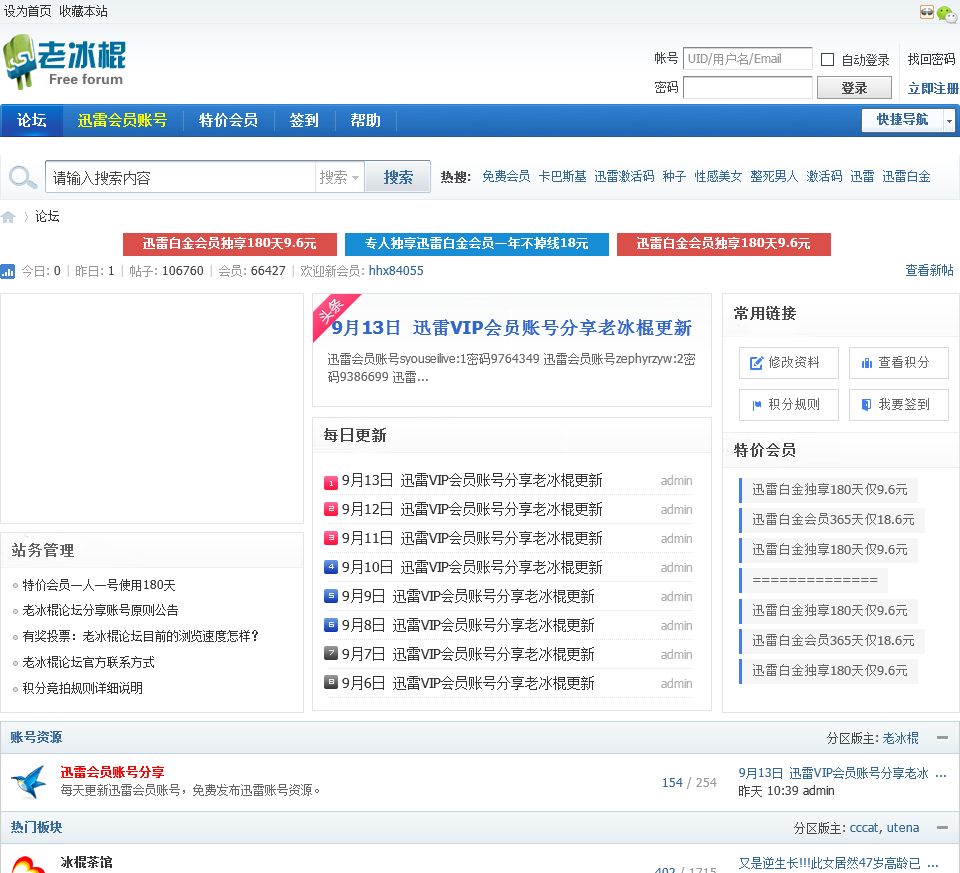Click hot search term 整死男人

(x=774, y=177)
